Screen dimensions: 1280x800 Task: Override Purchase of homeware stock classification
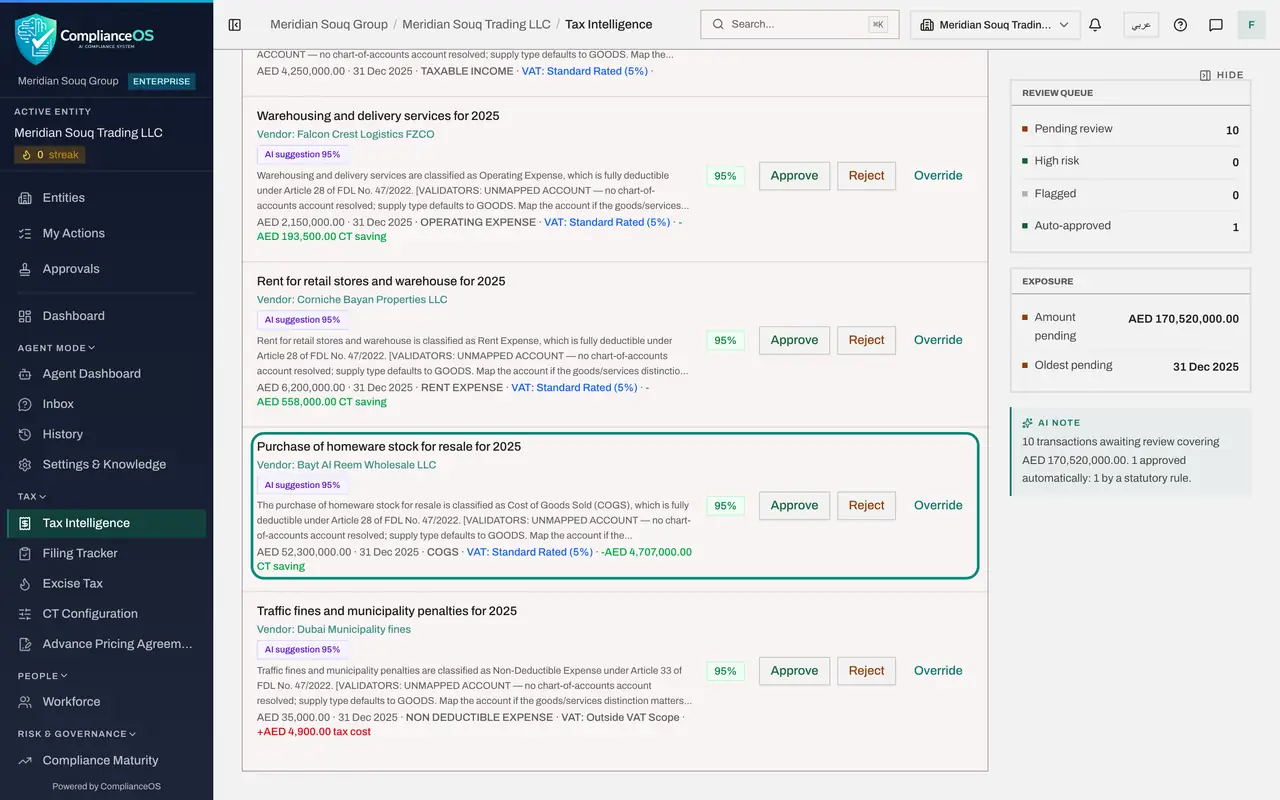938,506
